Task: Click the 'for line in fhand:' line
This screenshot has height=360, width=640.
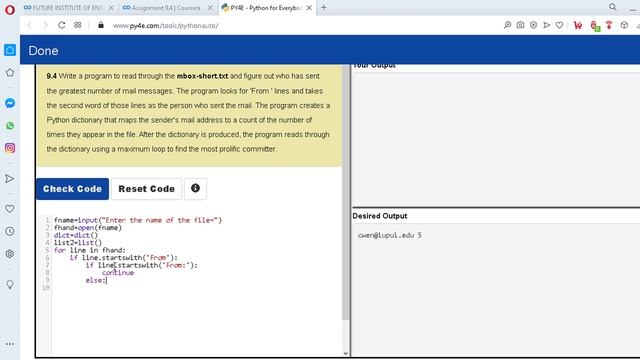Action: point(90,250)
